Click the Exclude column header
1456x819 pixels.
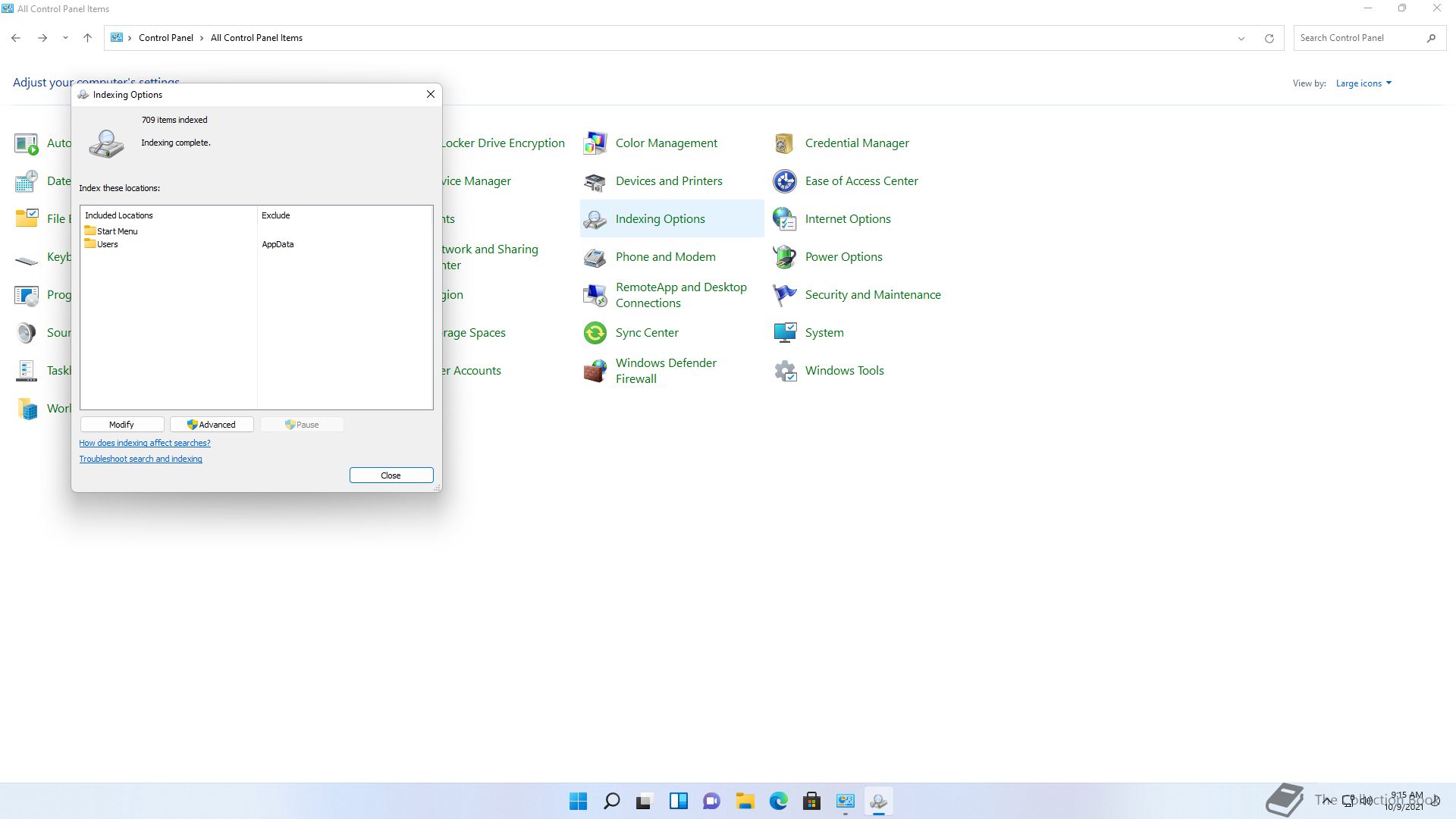click(276, 215)
